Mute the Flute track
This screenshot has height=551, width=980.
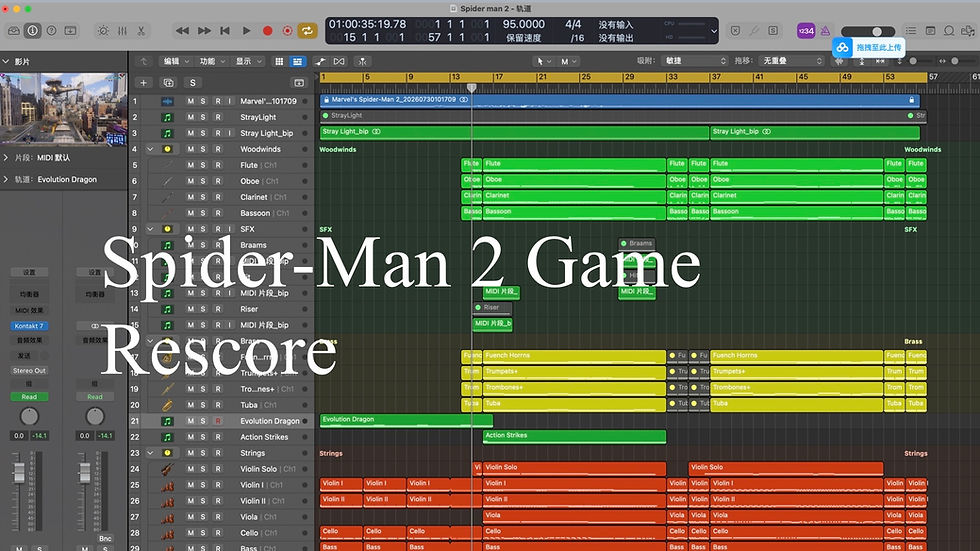pyautogui.click(x=191, y=165)
